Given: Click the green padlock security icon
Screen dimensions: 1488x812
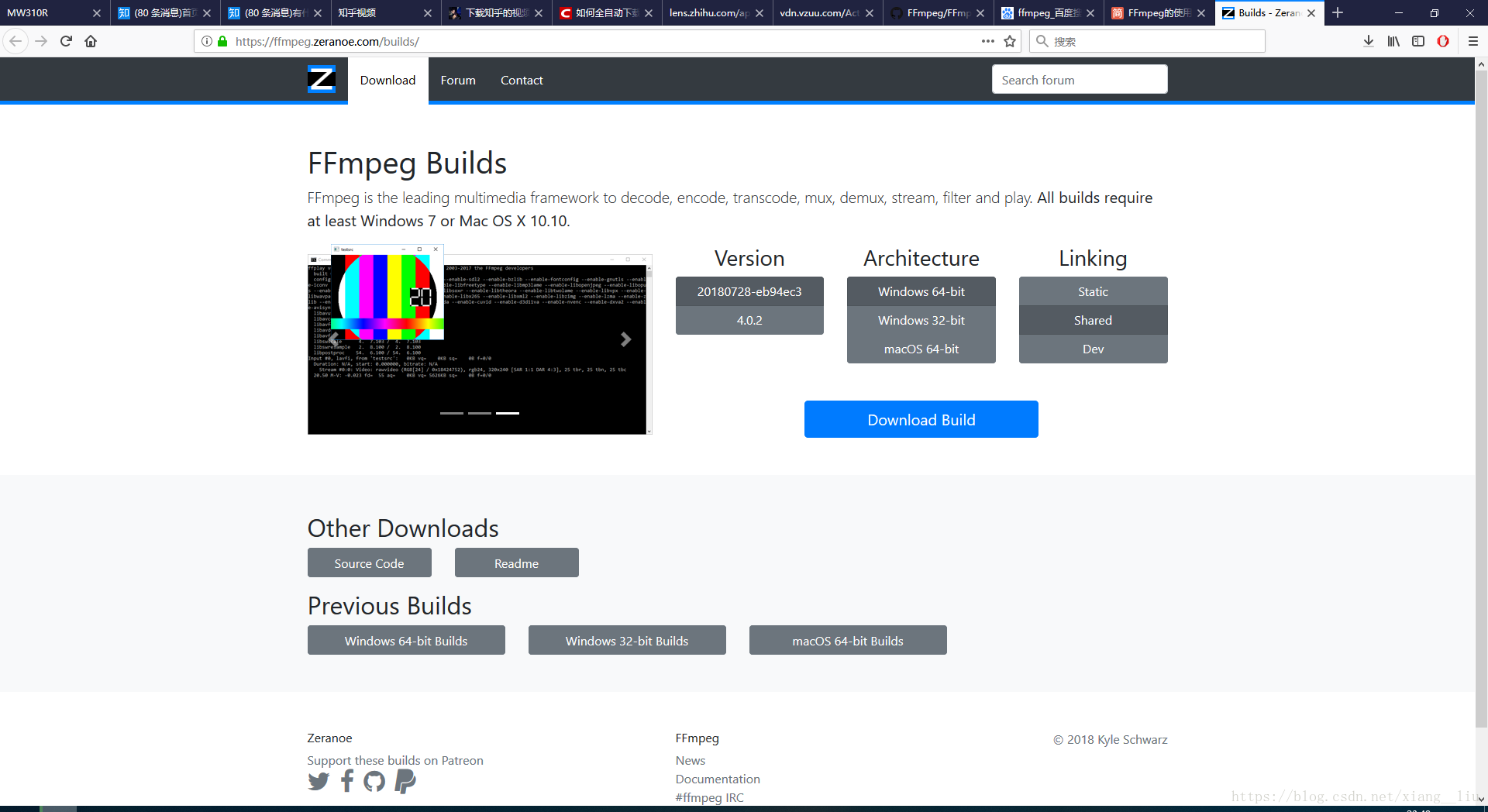Looking at the screenshot, I should click(x=222, y=41).
